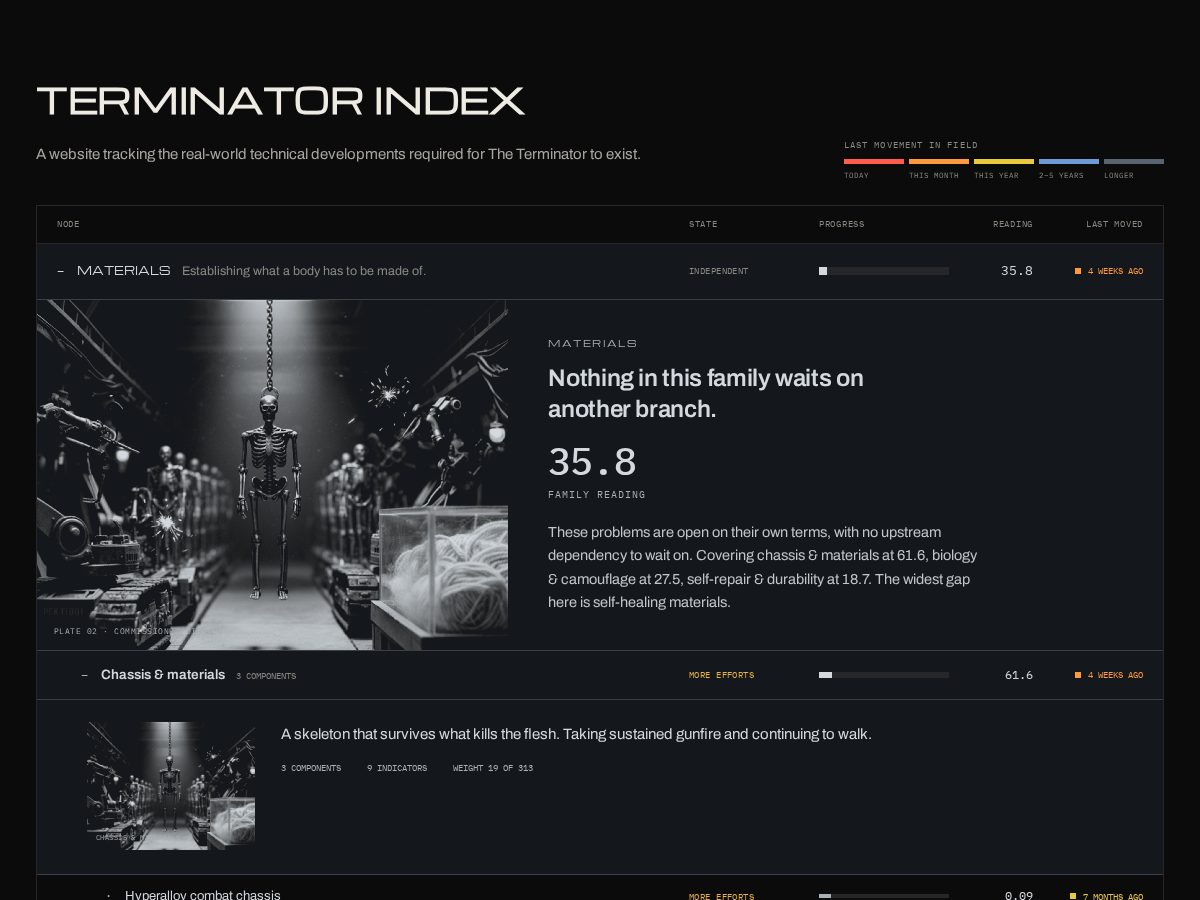This screenshot has width=1200, height=900.
Task: Click the 'A skeleton that survives' description
Action: pos(576,734)
